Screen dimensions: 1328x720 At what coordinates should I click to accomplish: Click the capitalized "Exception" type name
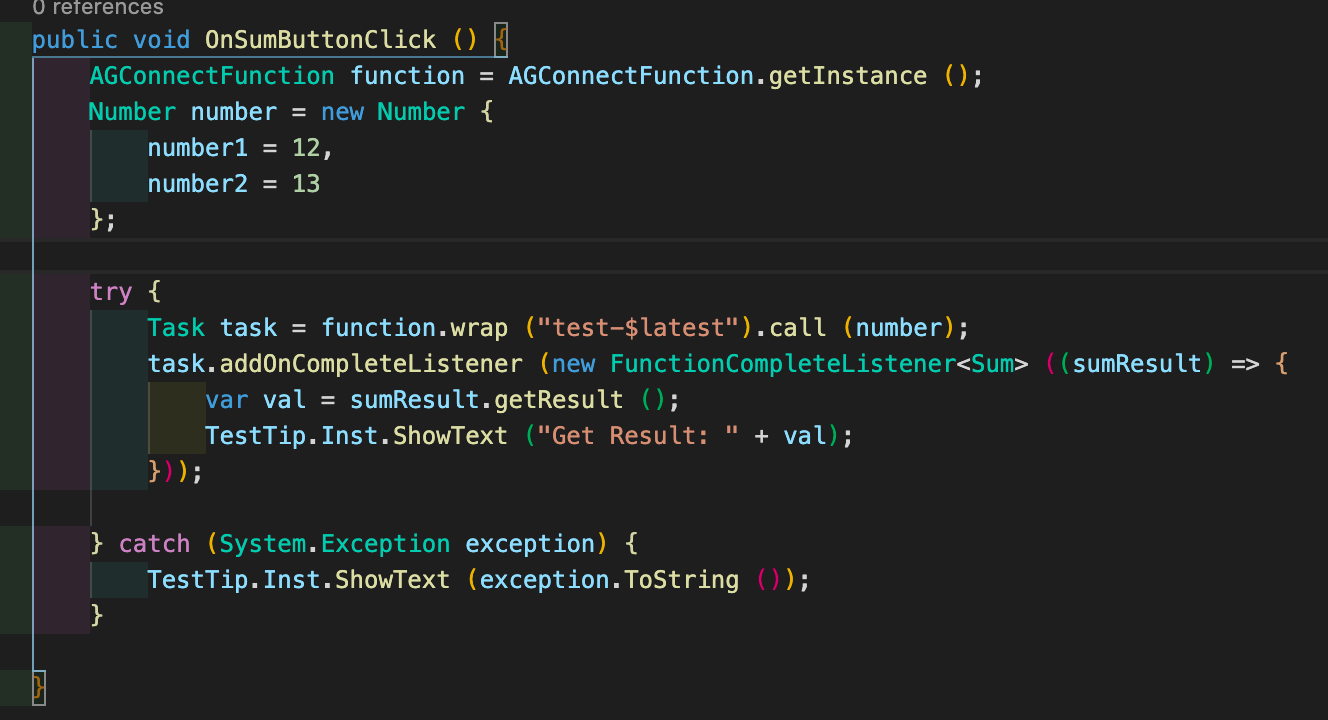click(x=386, y=544)
